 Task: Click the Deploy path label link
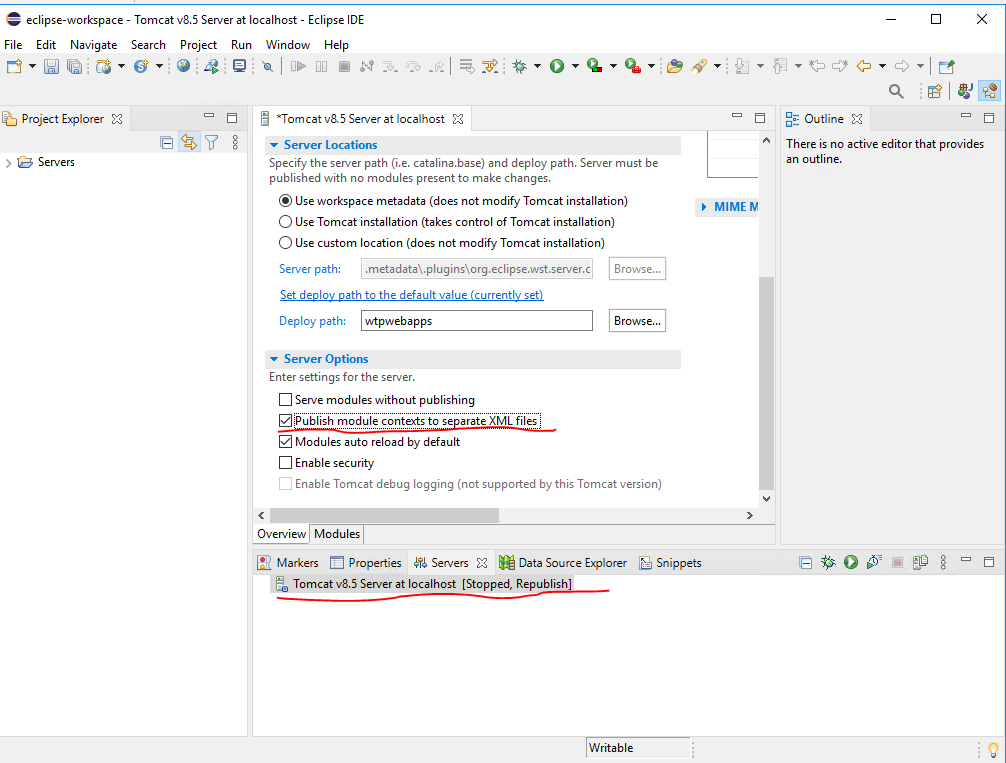tap(312, 321)
